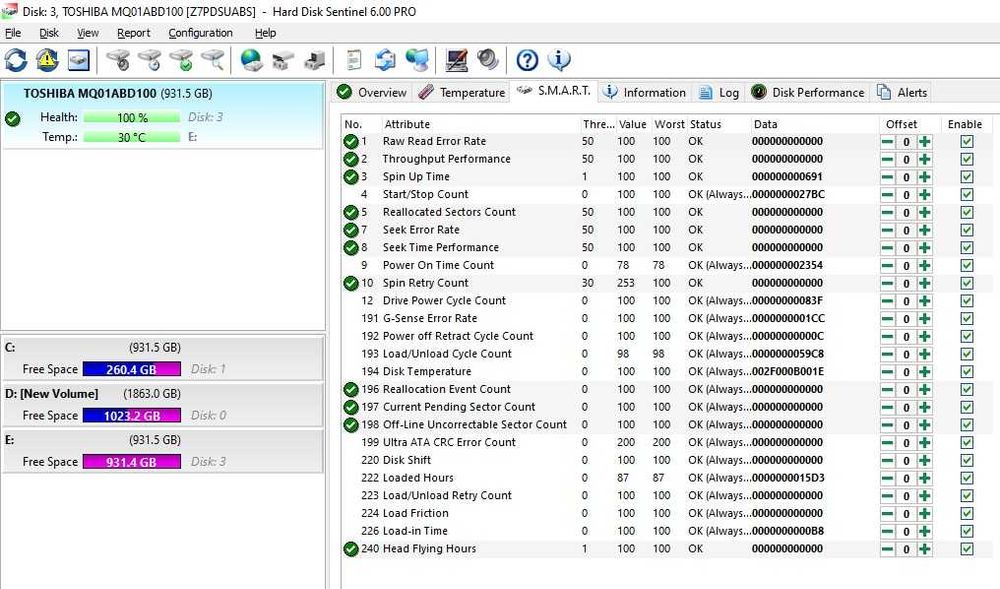Image resolution: width=1000 pixels, height=589 pixels.
Task: Click the blue refresh arrows toolbar icon
Action: coord(16,61)
